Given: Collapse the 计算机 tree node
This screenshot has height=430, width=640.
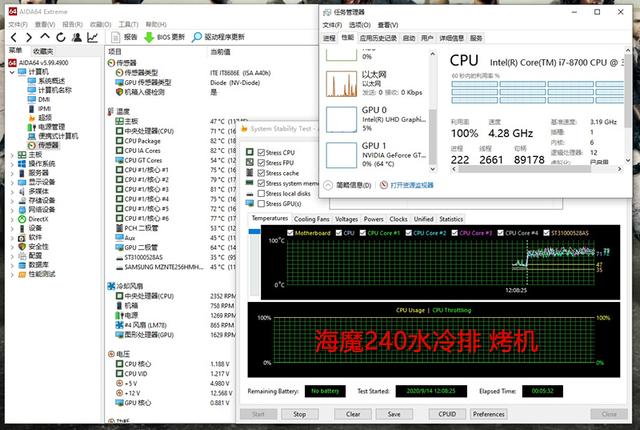Looking at the screenshot, I should [12, 72].
